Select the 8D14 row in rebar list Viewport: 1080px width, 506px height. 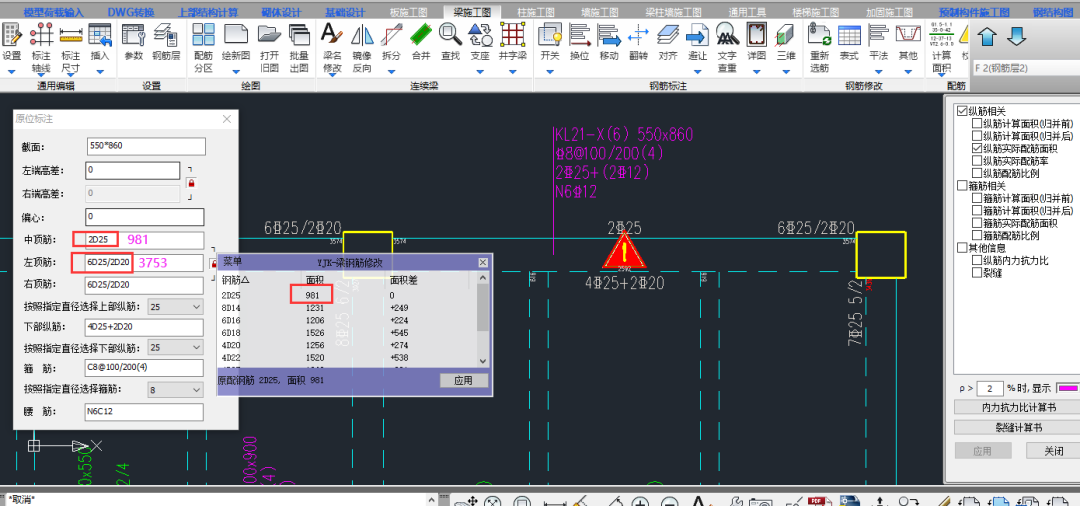click(x=348, y=308)
